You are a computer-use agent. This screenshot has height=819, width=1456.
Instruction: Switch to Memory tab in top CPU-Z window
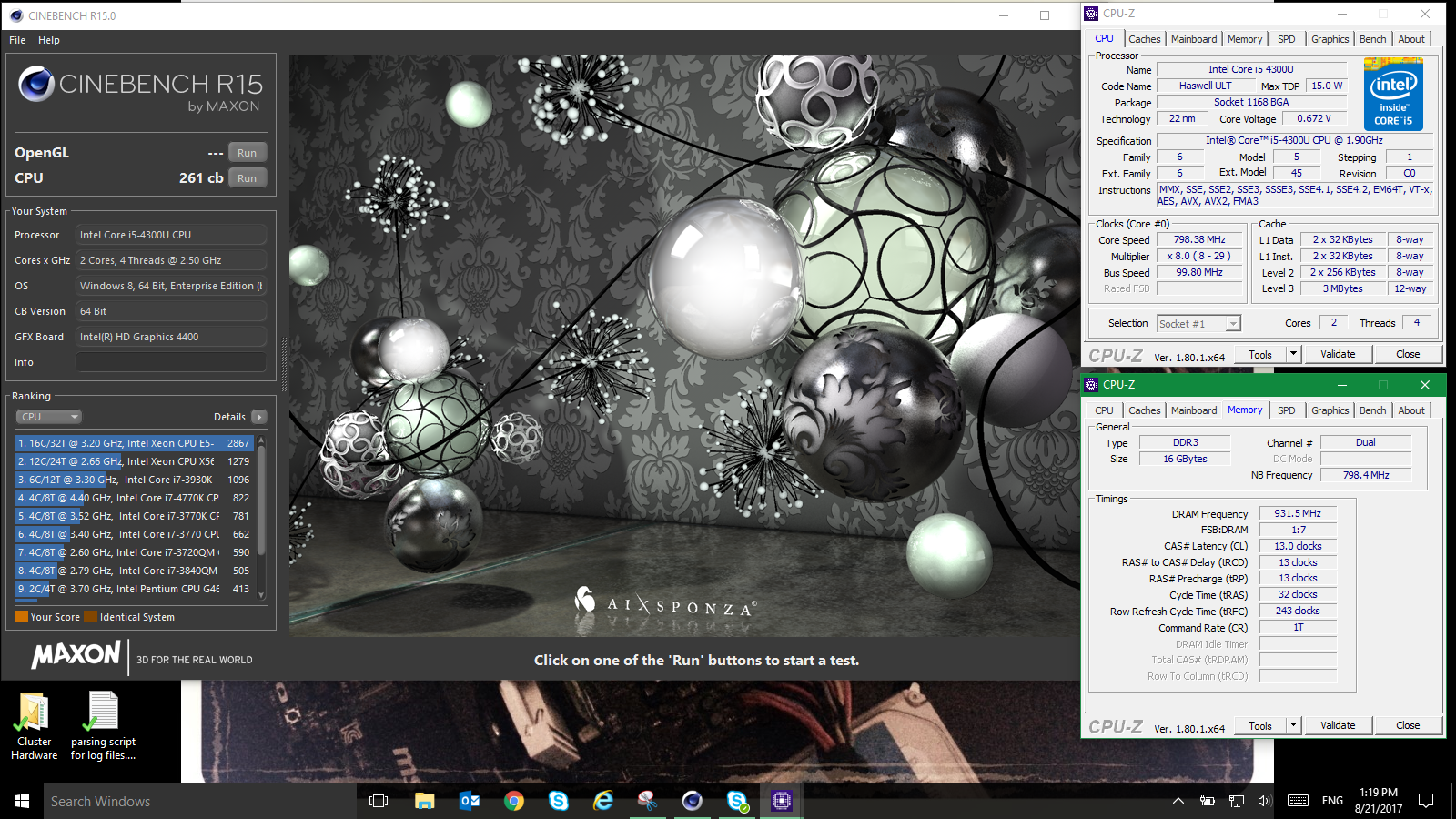pyautogui.click(x=1245, y=39)
